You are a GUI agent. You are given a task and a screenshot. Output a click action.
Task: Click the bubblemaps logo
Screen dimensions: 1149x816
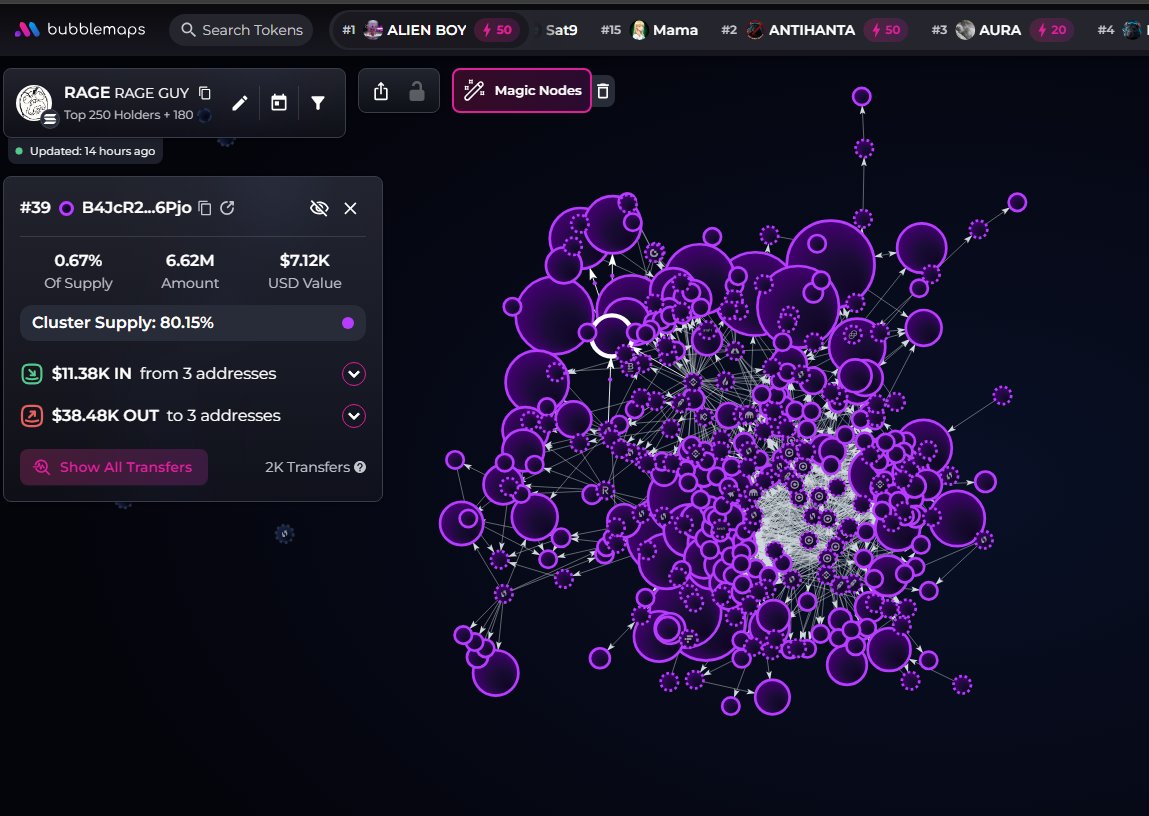click(x=80, y=29)
